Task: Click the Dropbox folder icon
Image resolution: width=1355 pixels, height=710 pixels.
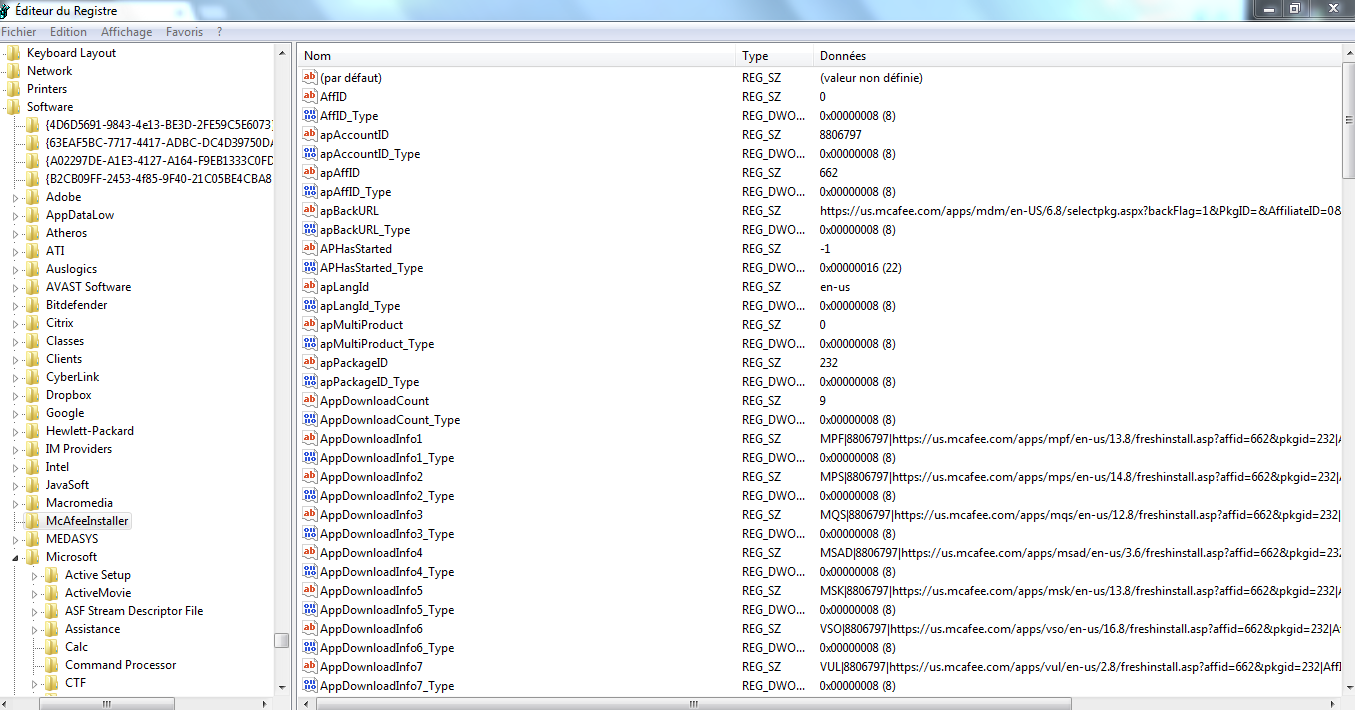Action: [x=32, y=395]
